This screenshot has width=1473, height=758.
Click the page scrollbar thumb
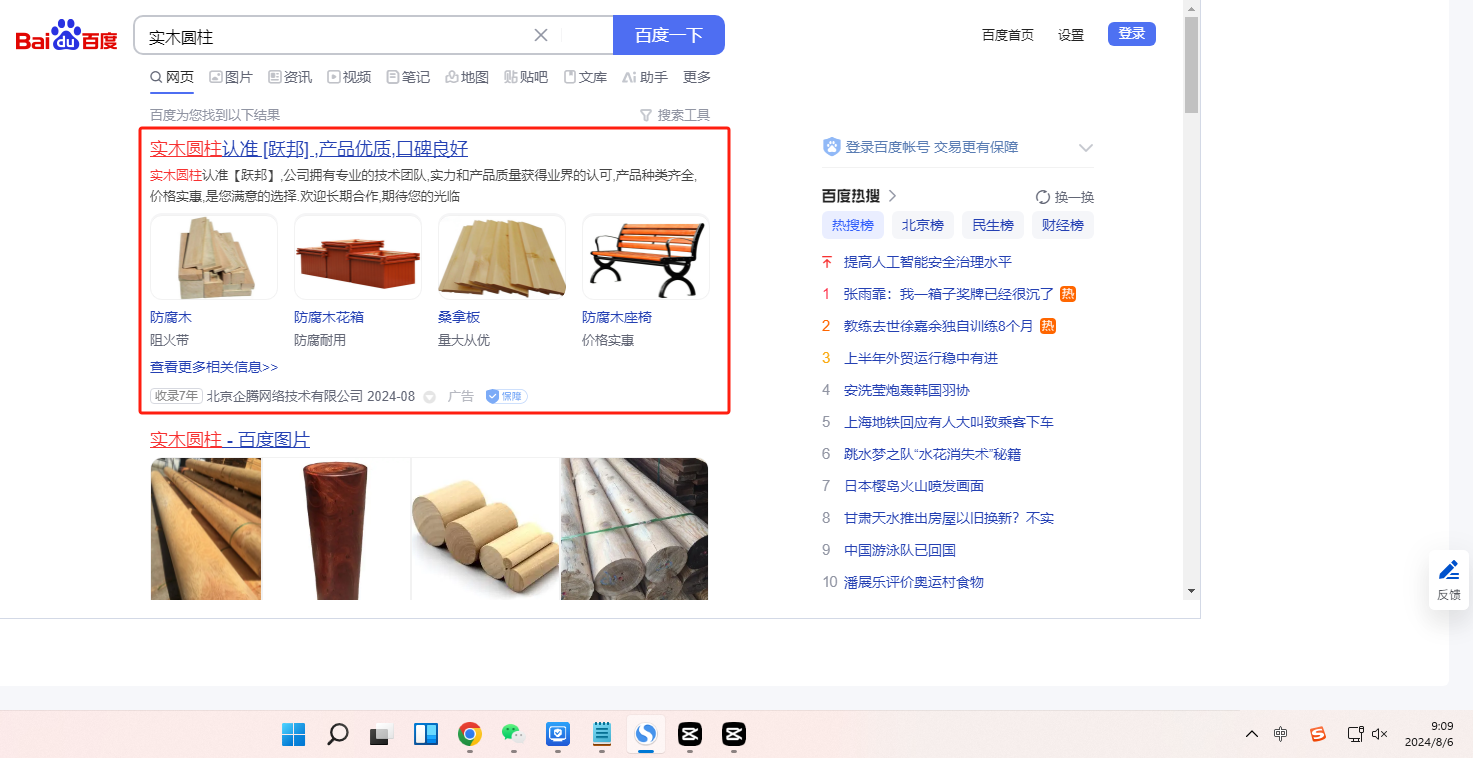pyautogui.click(x=1191, y=65)
